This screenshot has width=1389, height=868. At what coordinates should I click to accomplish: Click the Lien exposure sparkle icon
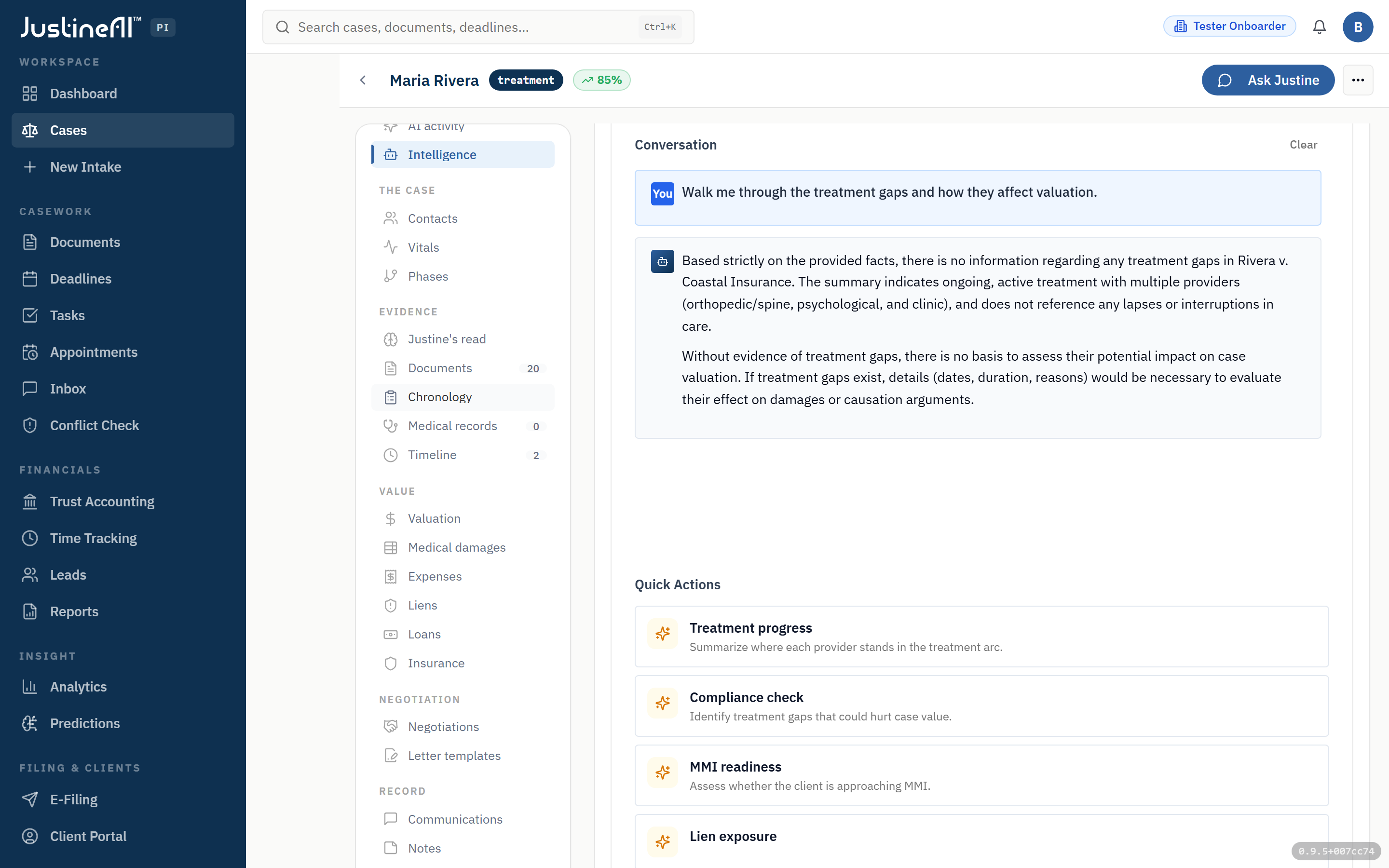pyautogui.click(x=662, y=842)
